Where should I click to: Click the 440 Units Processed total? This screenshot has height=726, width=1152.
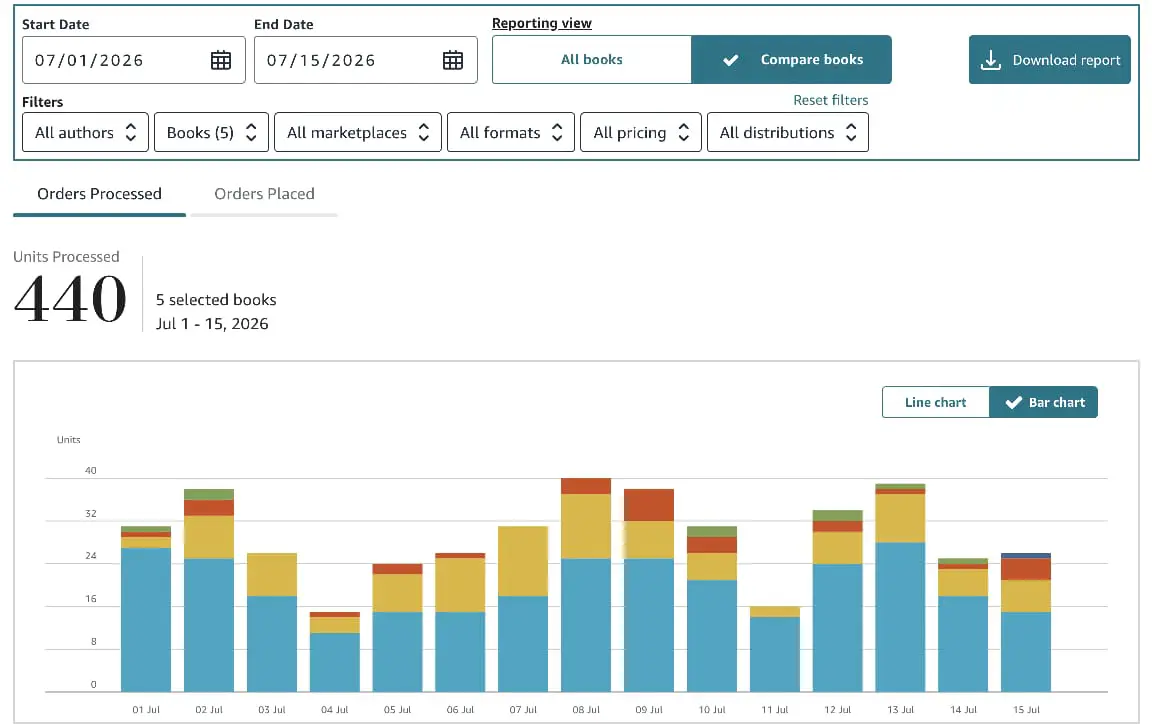(70, 299)
